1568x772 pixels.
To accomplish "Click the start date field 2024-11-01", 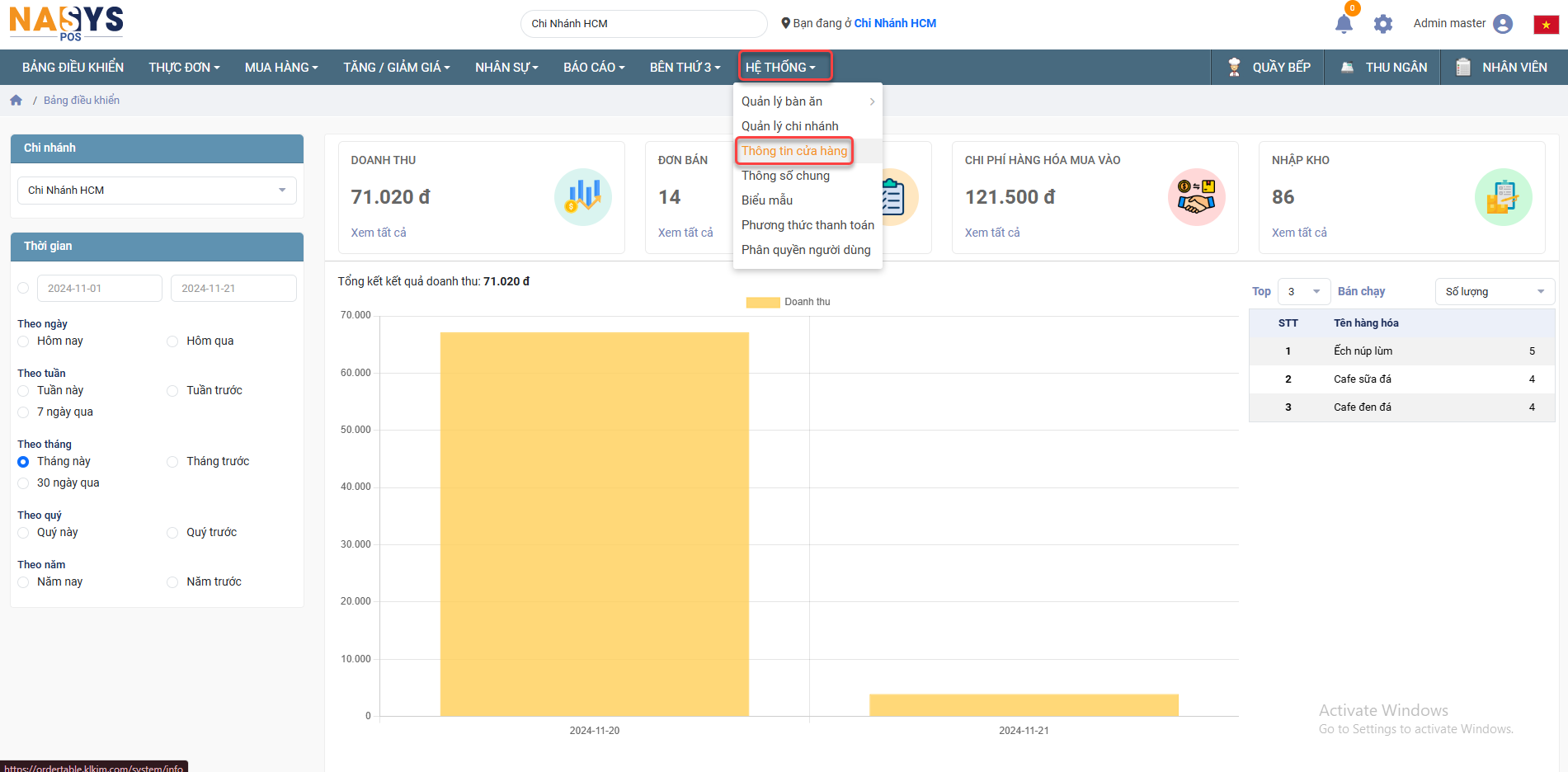I will tap(99, 289).
